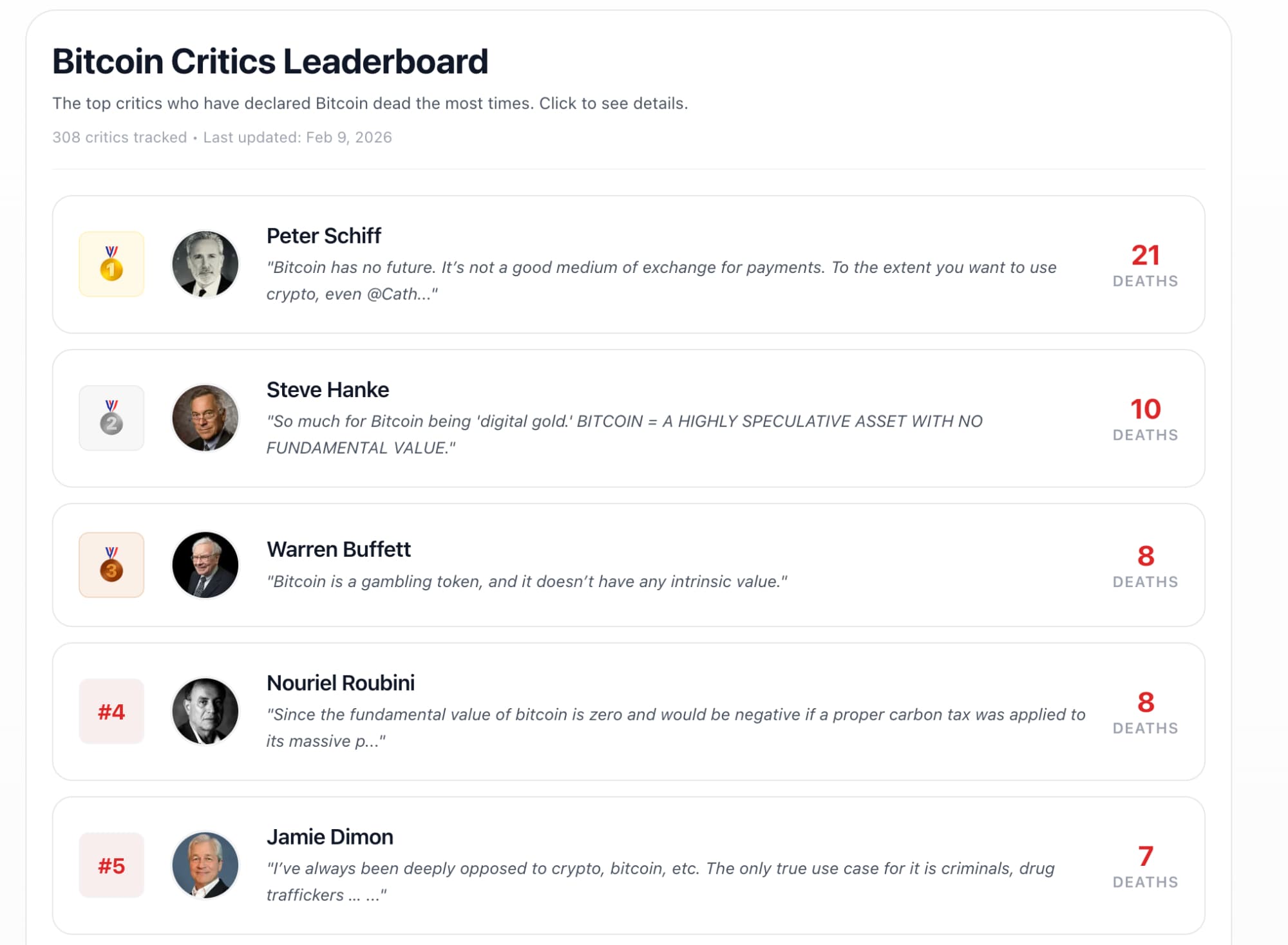Click the gold first-place medal icon
Viewport: 1288px width, 945px height.
[111, 264]
